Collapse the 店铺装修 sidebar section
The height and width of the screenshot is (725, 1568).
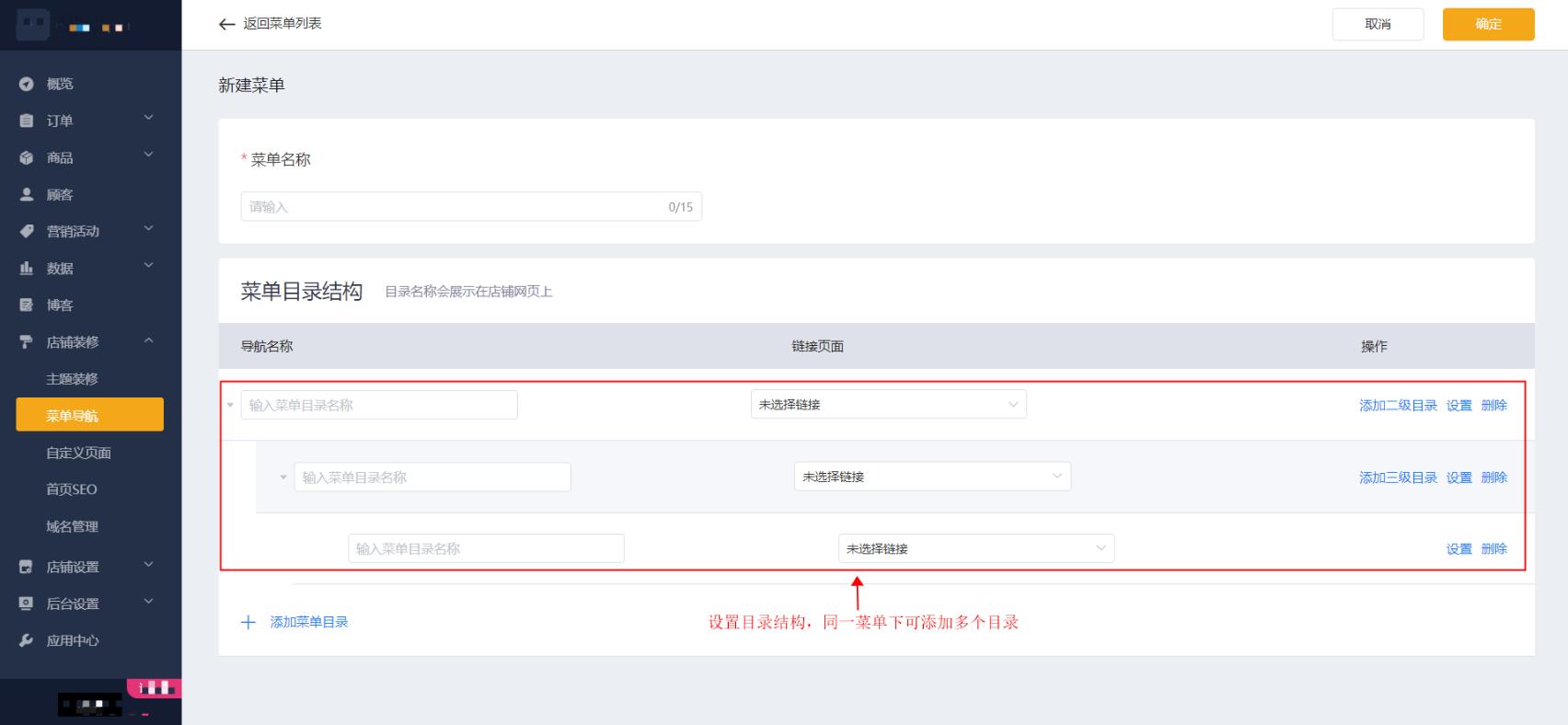point(148,341)
